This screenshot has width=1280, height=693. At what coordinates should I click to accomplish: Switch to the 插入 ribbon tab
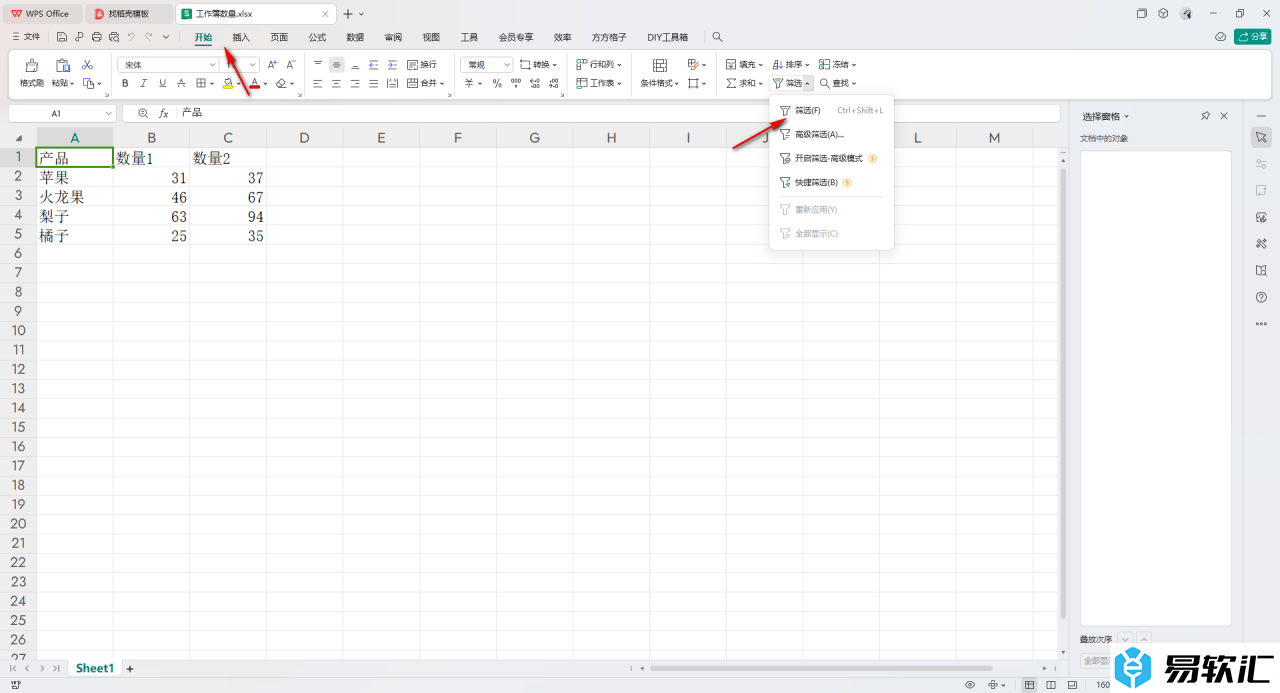point(241,37)
